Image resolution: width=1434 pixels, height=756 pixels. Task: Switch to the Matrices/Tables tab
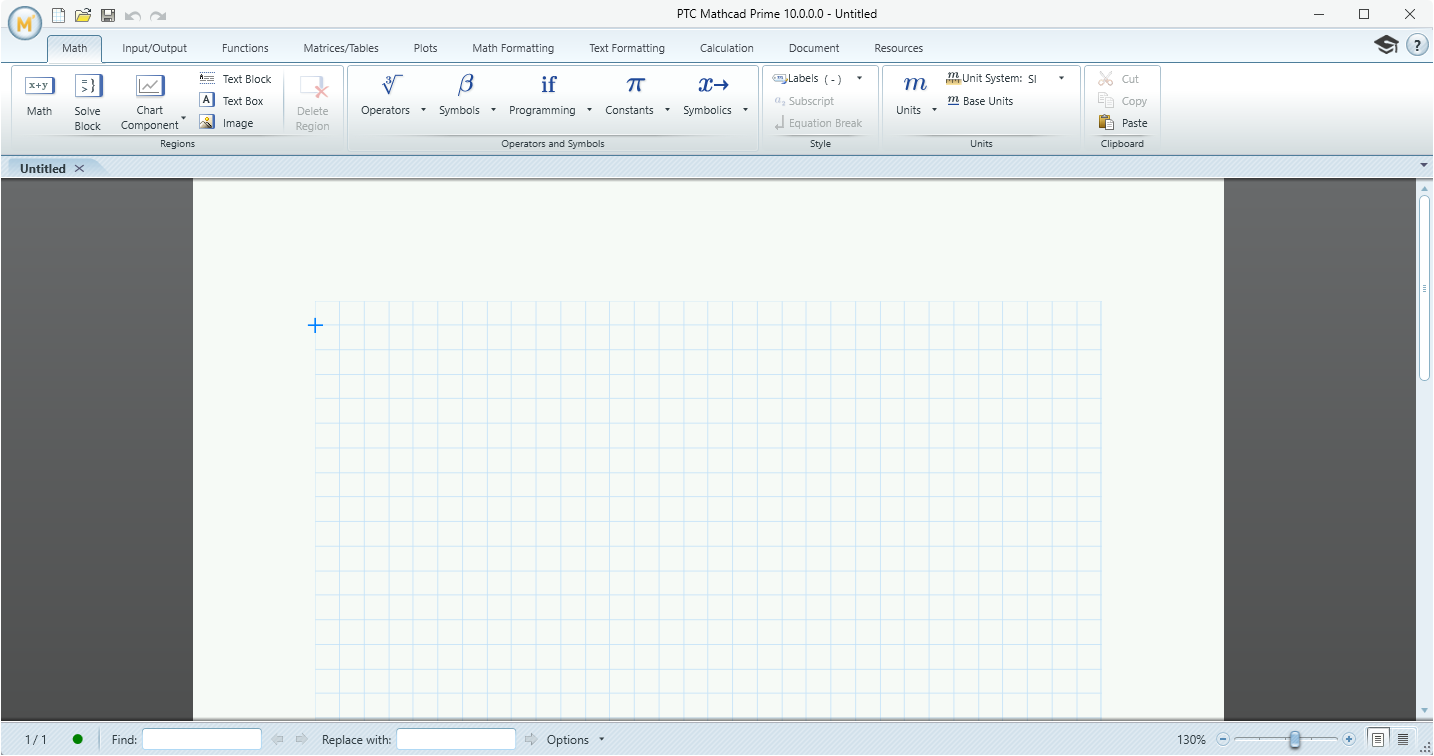(340, 47)
